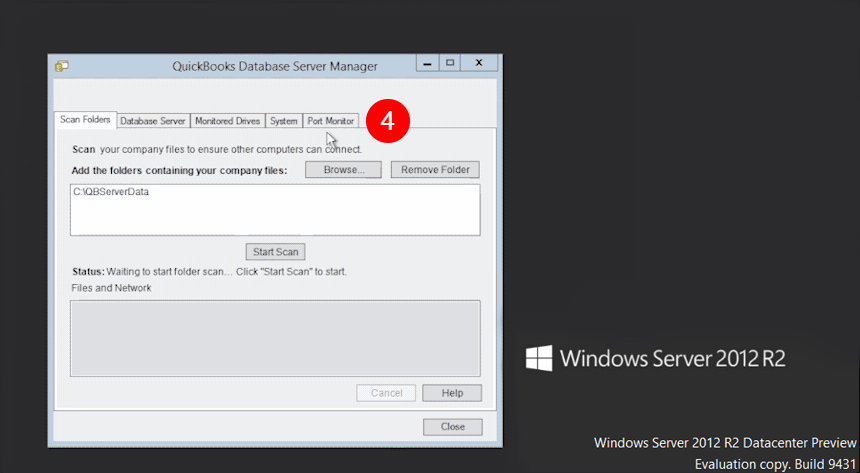Click the Close button at the bottom
The width and height of the screenshot is (860, 473).
pyautogui.click(x=452, y=426)
